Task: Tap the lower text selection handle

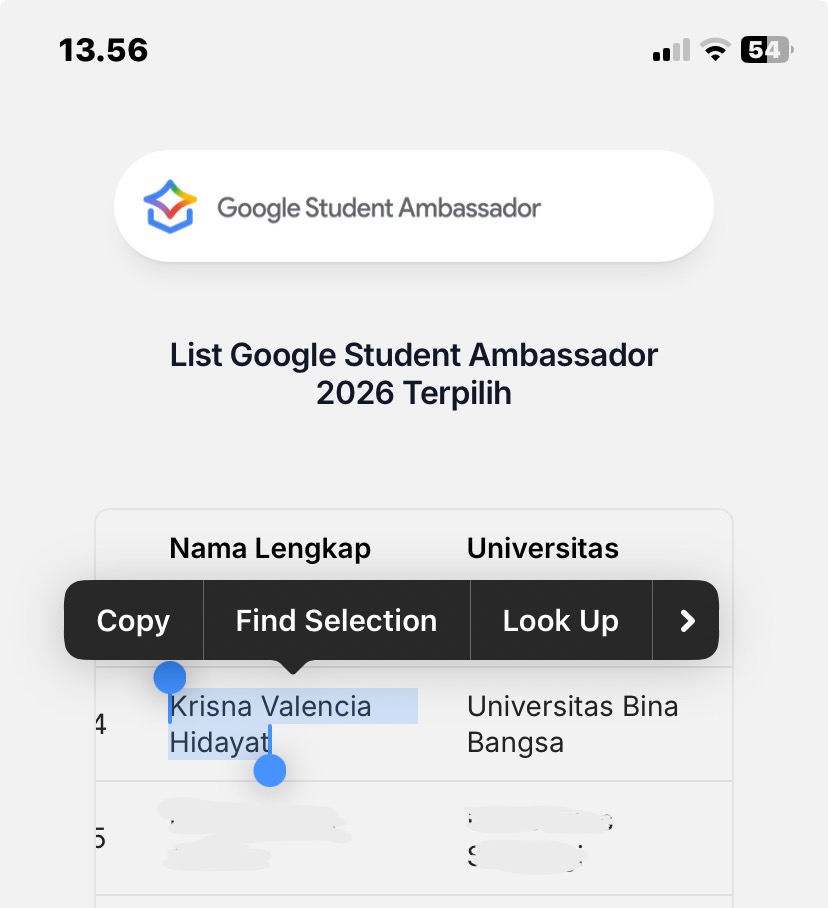Action: (270, 770)
